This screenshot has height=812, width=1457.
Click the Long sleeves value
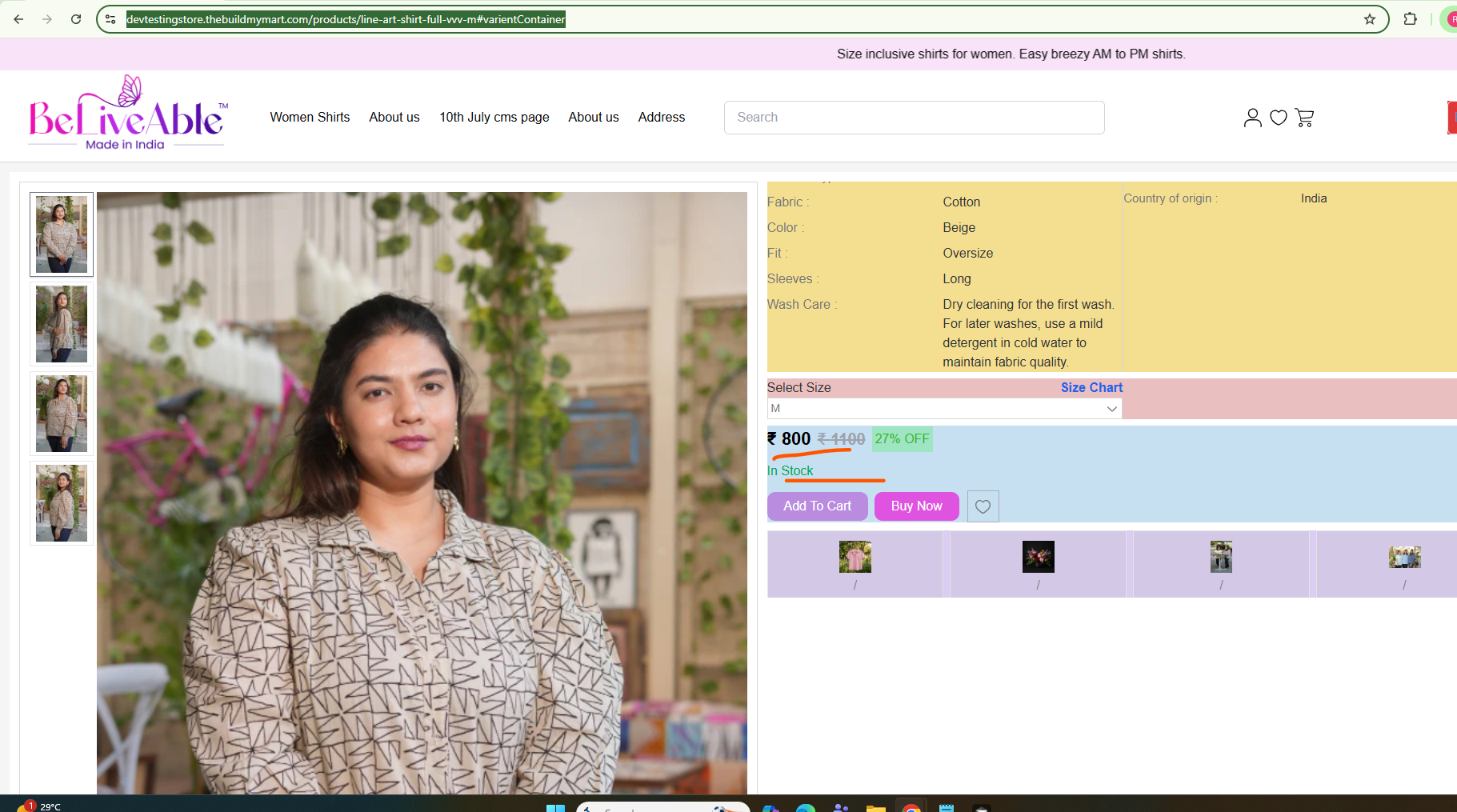pos(956,278)
